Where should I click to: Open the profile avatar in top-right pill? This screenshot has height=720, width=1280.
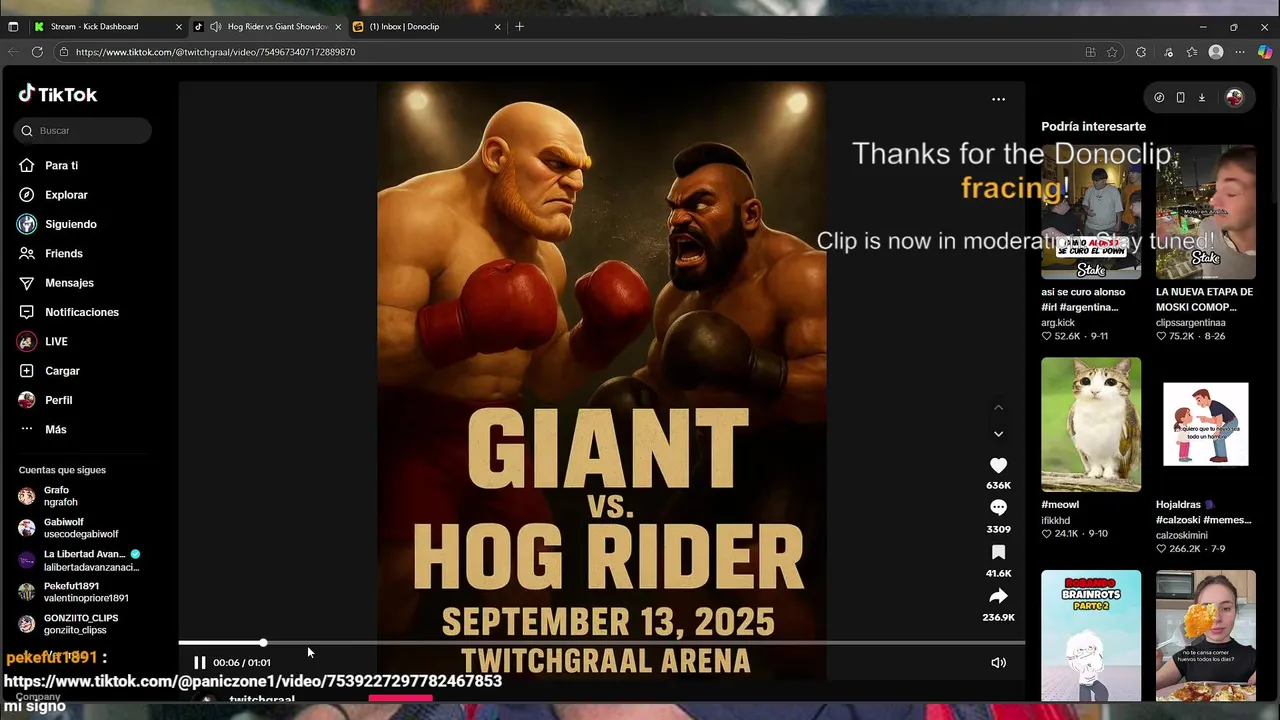pos(1234,97)
